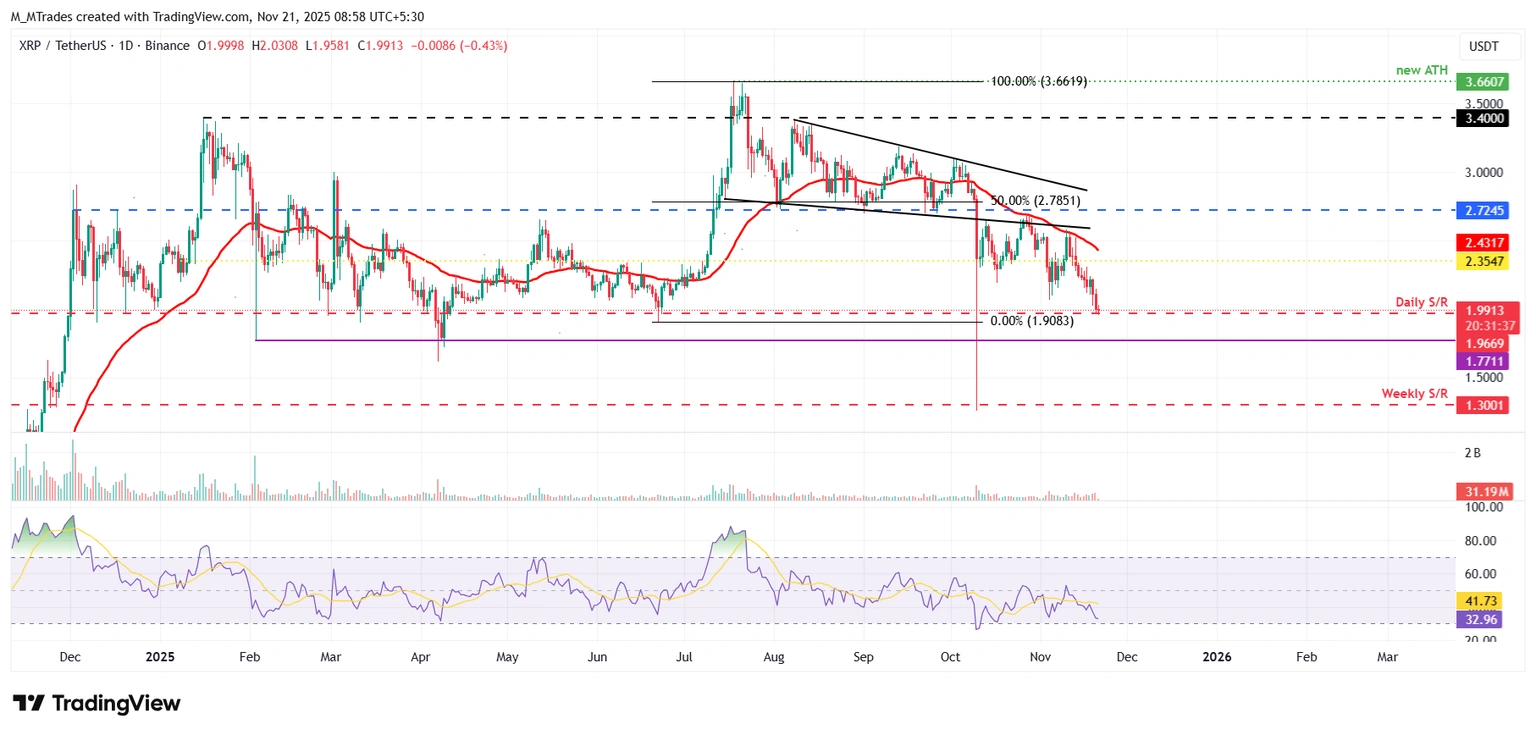The width and height of the screenshot is (1536, 735).
Task: Click the Daily S/R text label
Action: click(1423, 301)
